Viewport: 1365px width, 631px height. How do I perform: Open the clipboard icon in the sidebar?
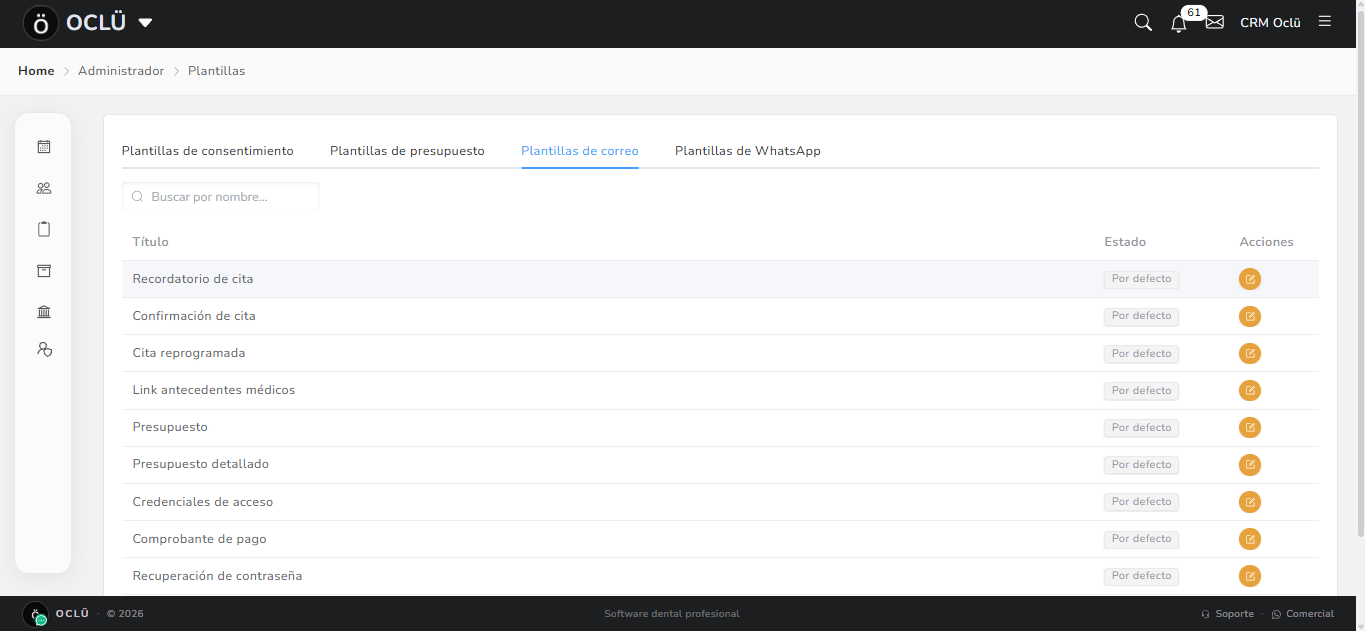(x=43, y=229)
